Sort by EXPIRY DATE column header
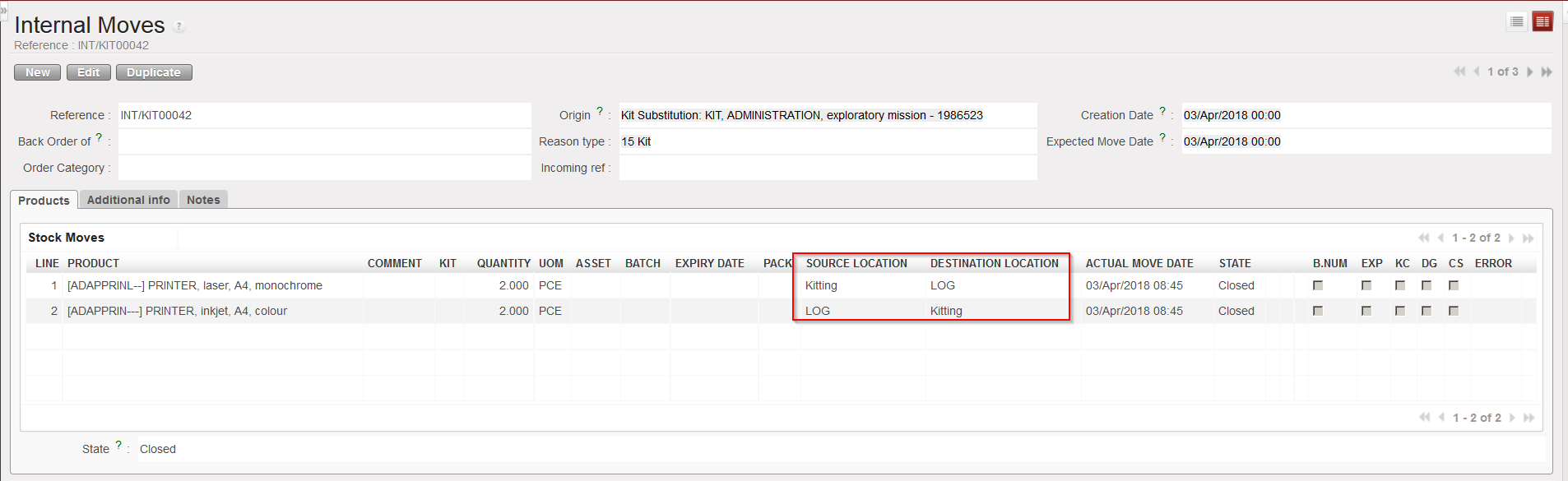The width and height of the screenshot is (1568, 481). click(x=709, y=263)
